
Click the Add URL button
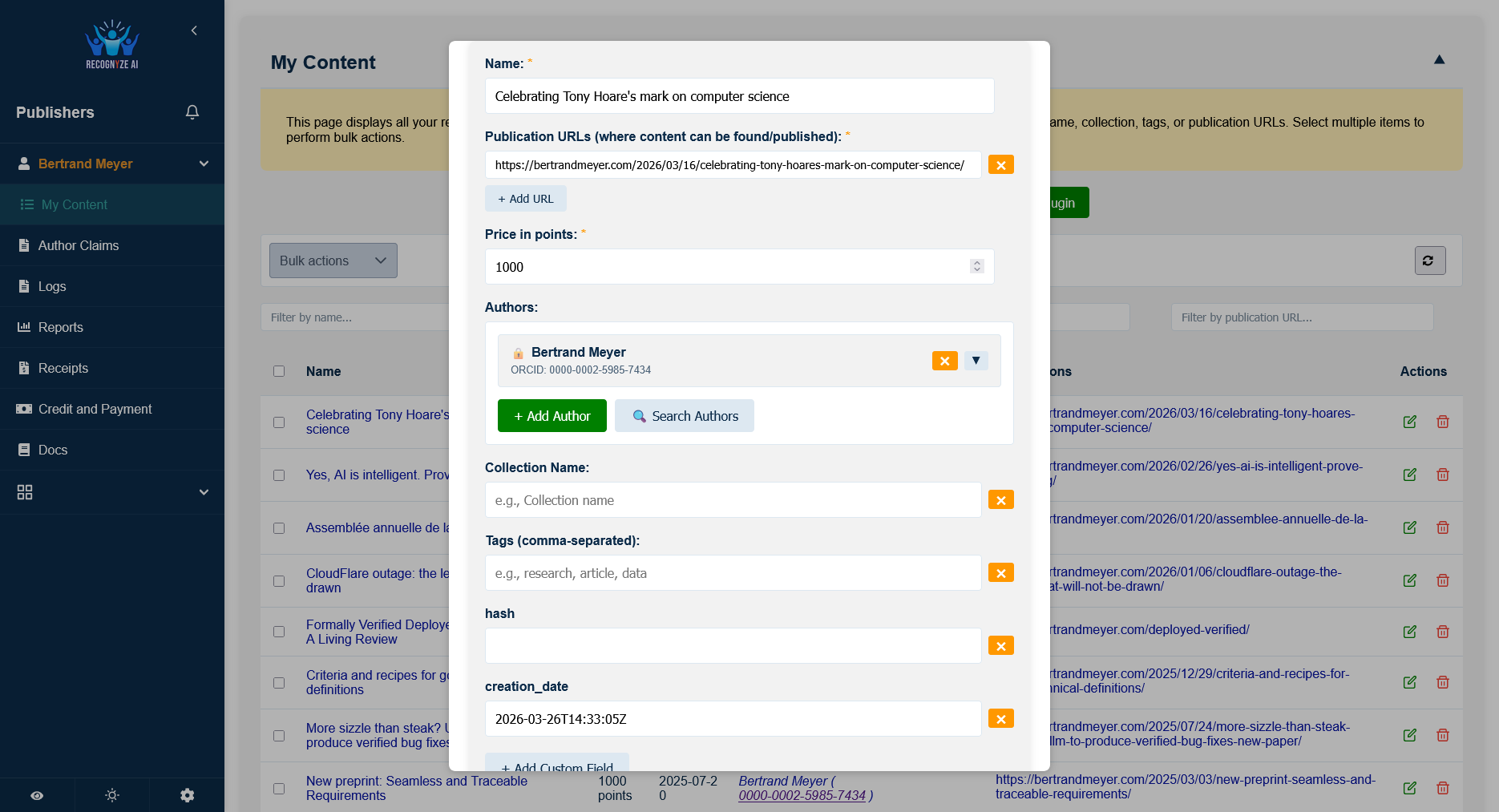click(526, 199)
